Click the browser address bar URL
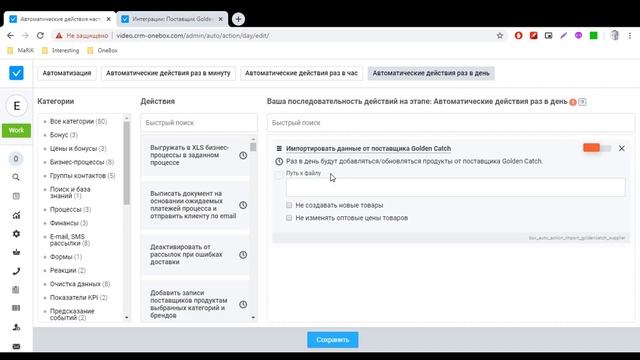Screen dimensions: 640x360 click(x=193, y=36)
